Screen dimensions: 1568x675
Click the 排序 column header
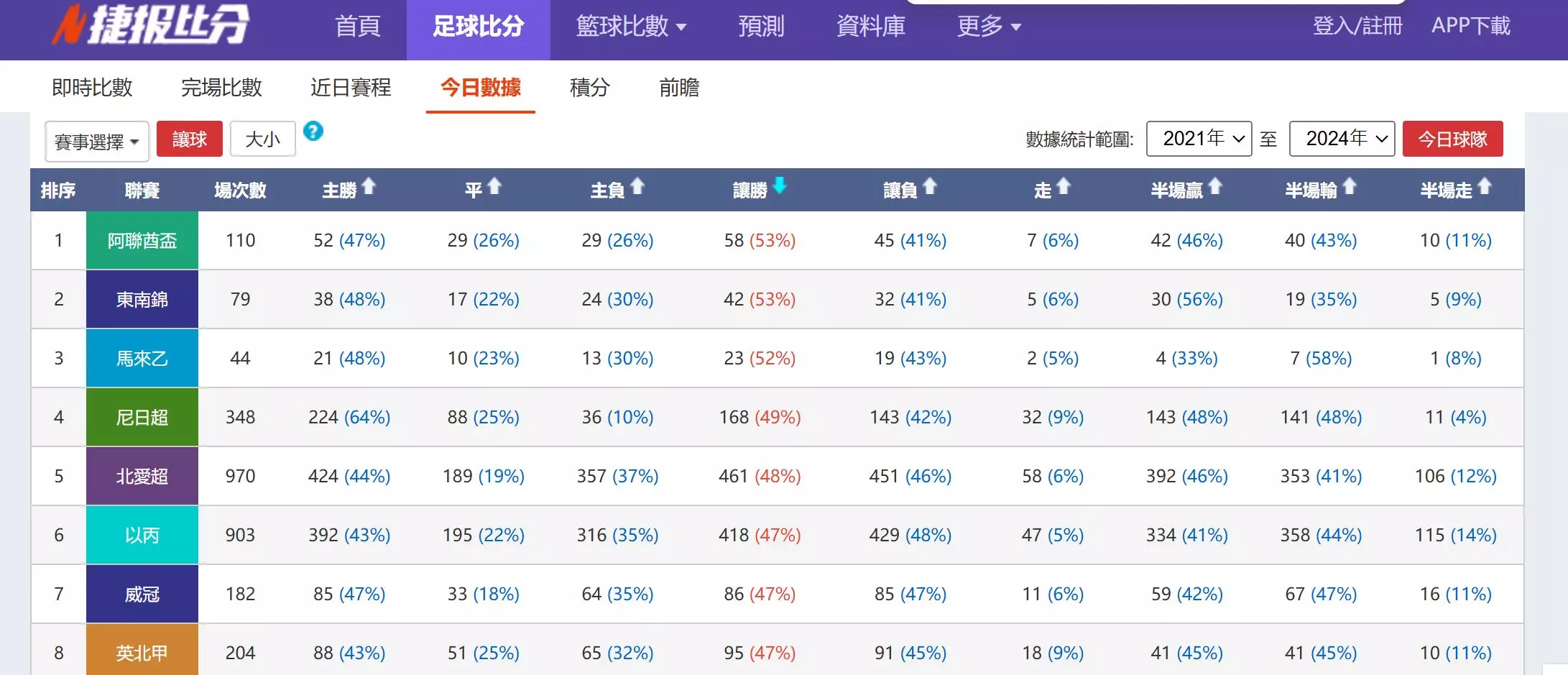coord(58,190)
